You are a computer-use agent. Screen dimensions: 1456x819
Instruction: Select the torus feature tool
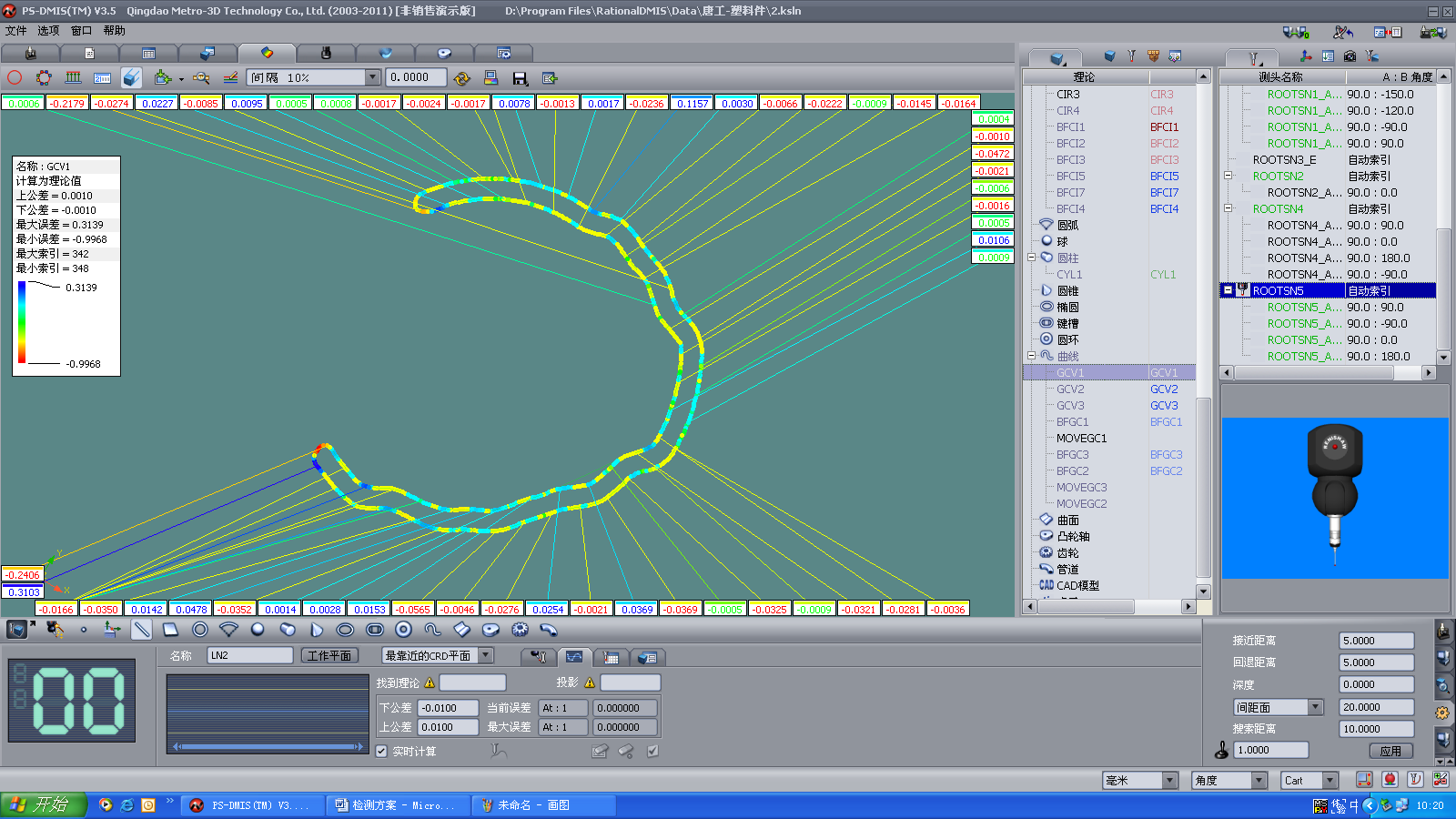point(404,629)
